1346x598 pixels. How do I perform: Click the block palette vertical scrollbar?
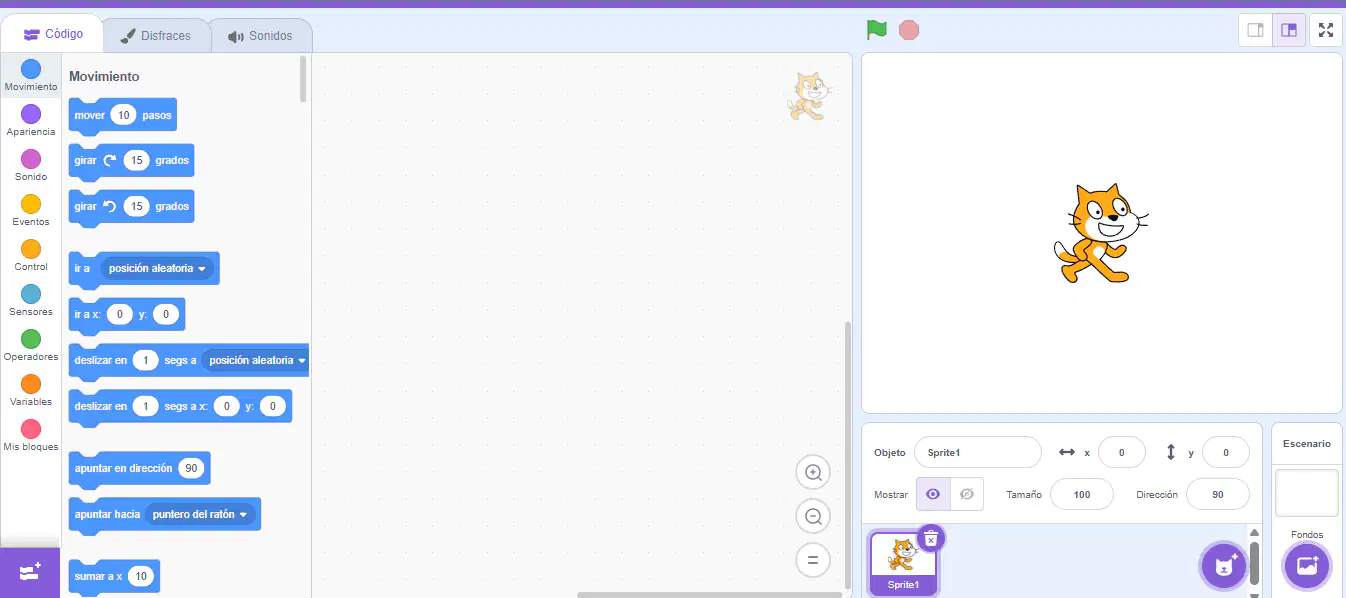coord(303,78)
